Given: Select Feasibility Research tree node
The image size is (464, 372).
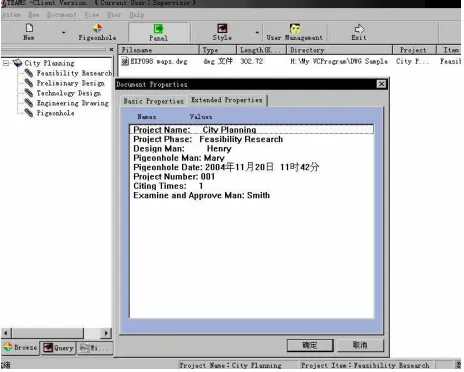Looking at the screenshot, I should (x=74, y=73).
